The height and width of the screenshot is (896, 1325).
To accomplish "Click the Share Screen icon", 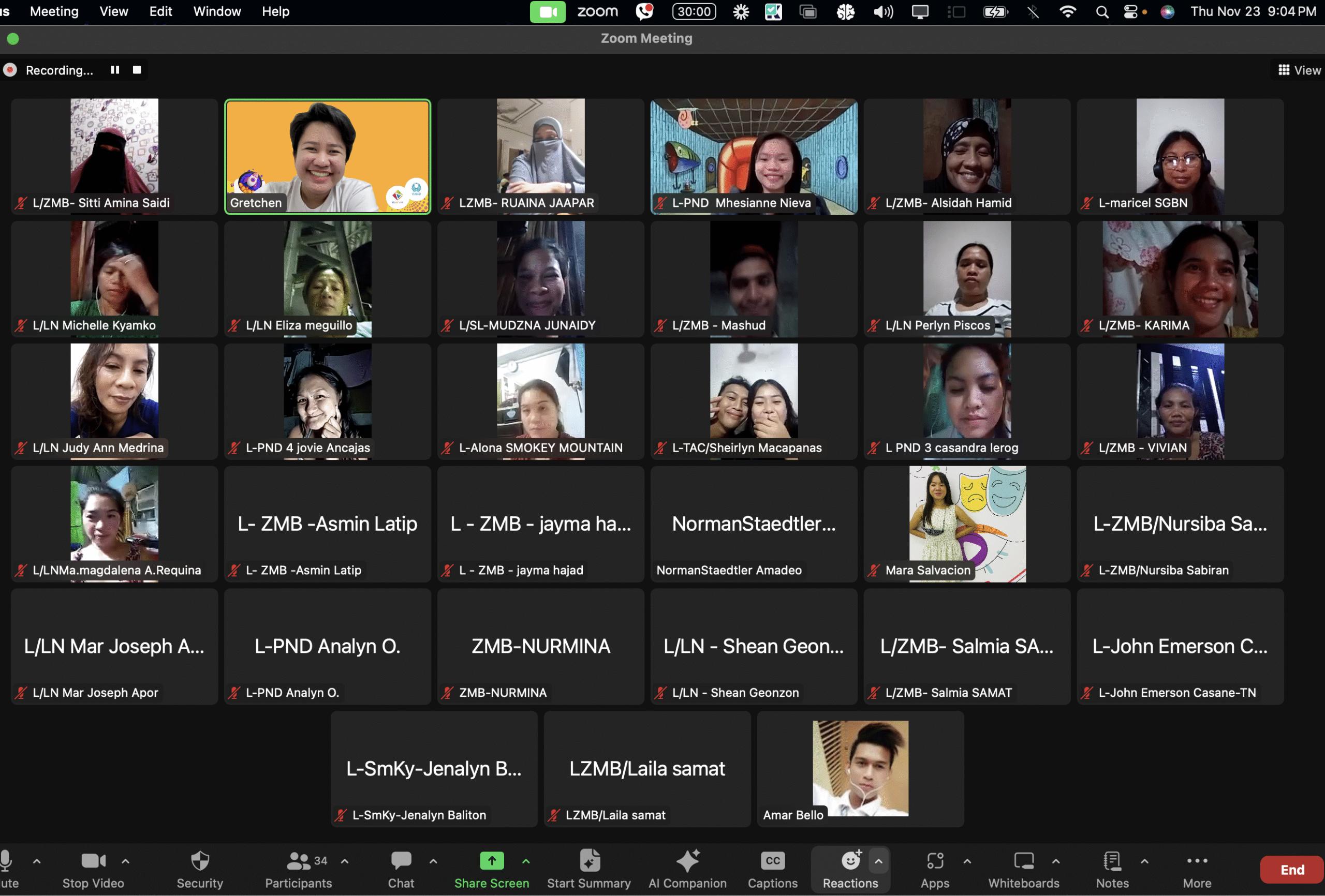I will [492, 861].
